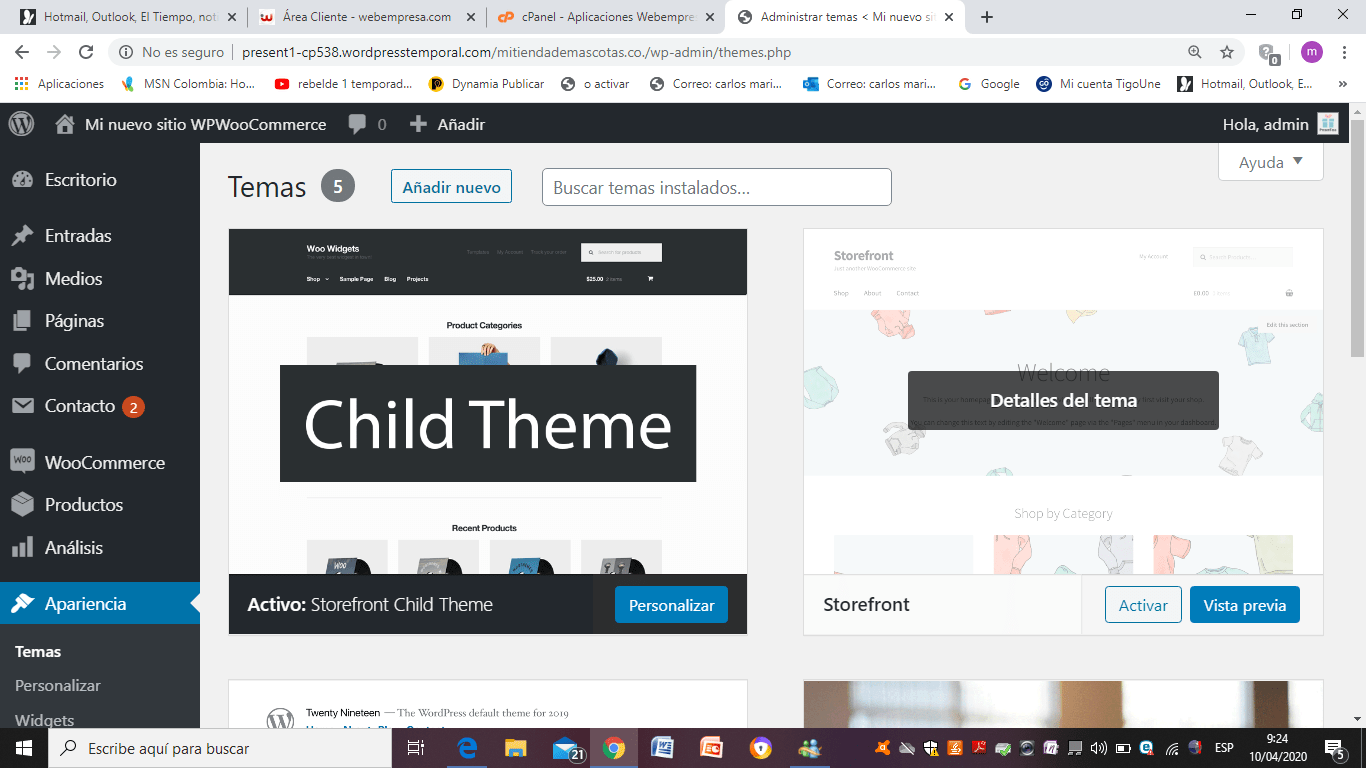
Task: Click the admin avatar image
Action: 1328,124
